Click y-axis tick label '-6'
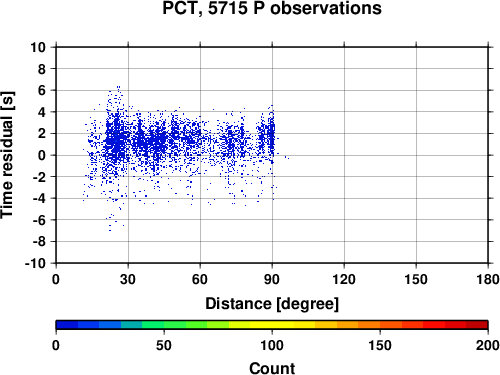This screenshot has height=375, width=500. click(x=39, y=220)
